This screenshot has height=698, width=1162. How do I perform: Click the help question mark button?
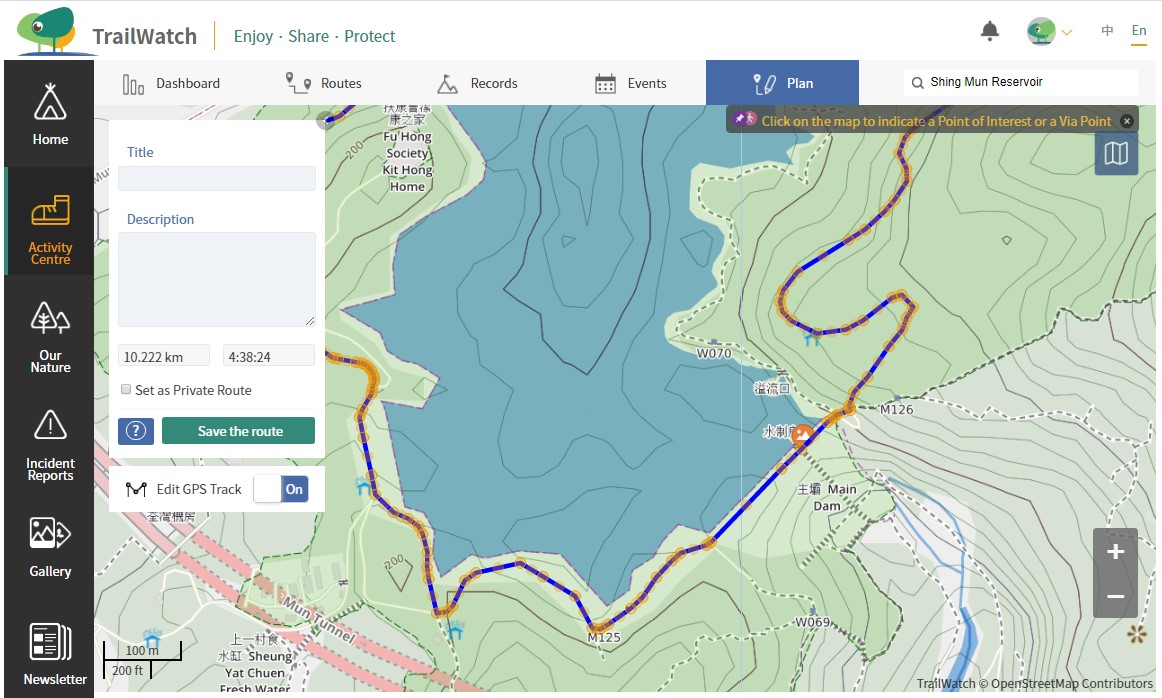(x=136, y=431)
